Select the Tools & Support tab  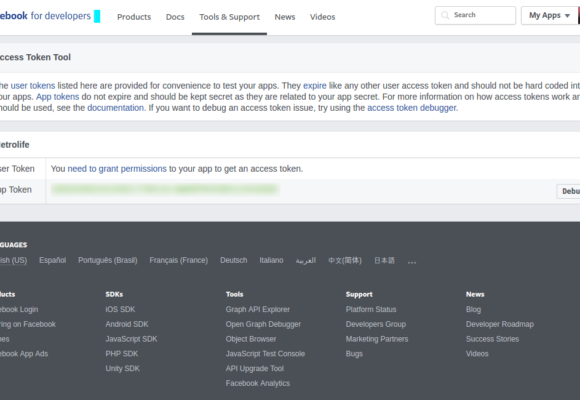(229, 17)
